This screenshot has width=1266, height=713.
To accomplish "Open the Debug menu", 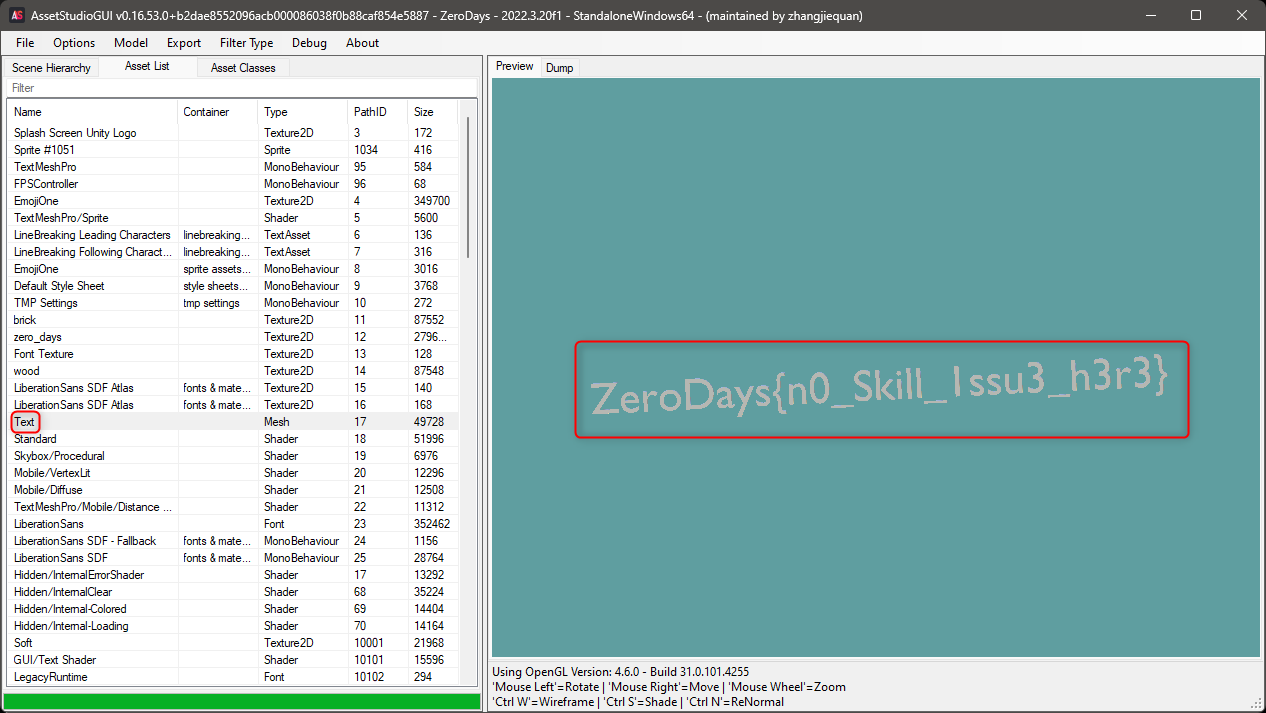I will tap(309, 43).
